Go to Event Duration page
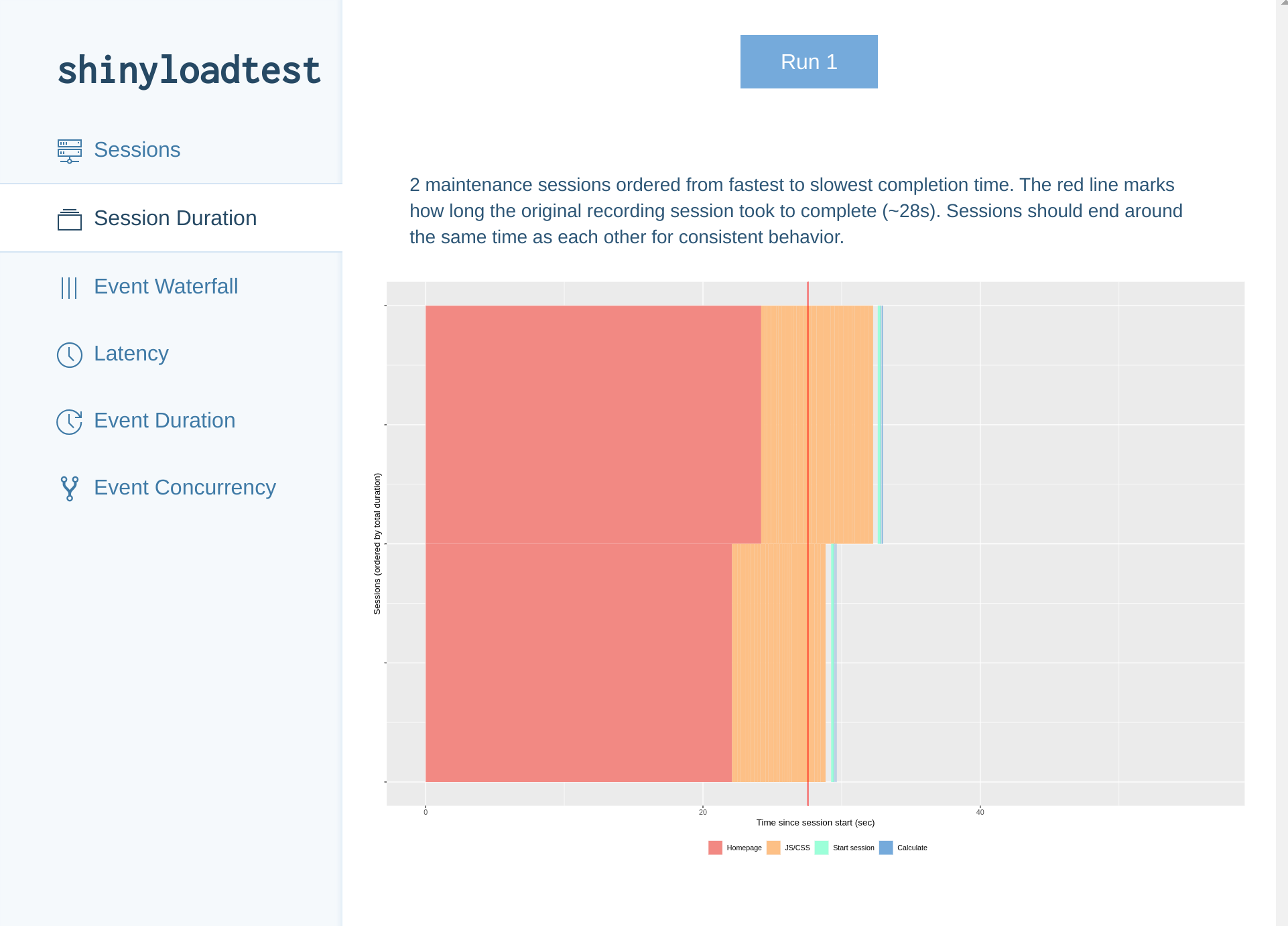 (x=164, y=421)
